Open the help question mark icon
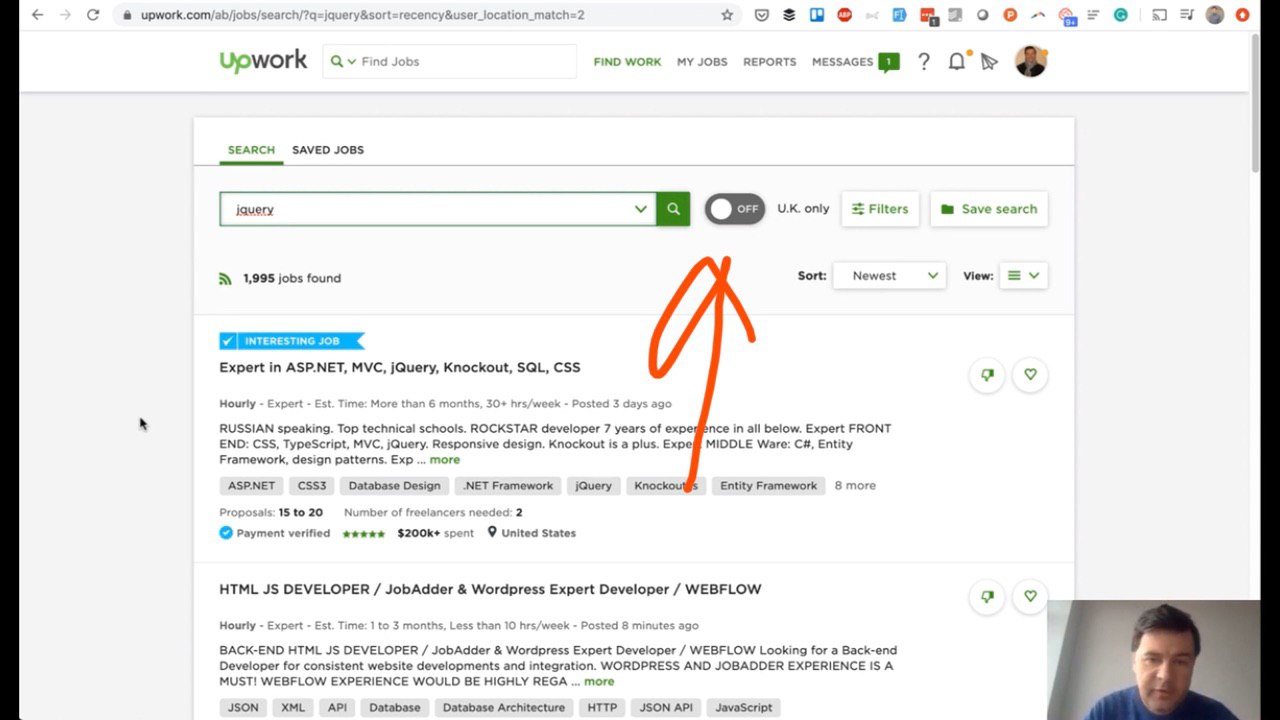The image size is (1280, 720). (924, 61)
